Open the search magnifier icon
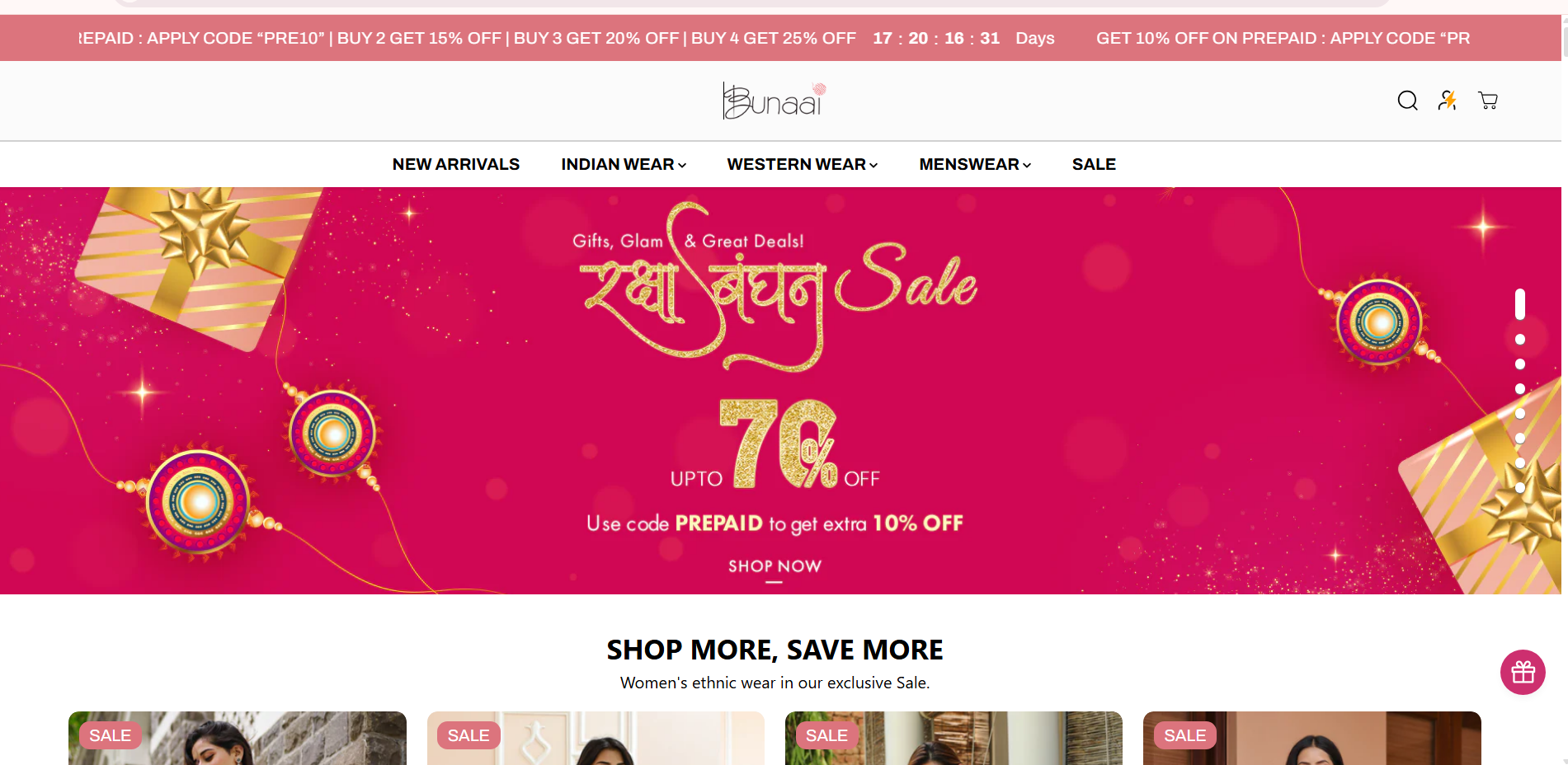Image resolution: width=1568 pixels, height=765 pixels. point(1407,101)
